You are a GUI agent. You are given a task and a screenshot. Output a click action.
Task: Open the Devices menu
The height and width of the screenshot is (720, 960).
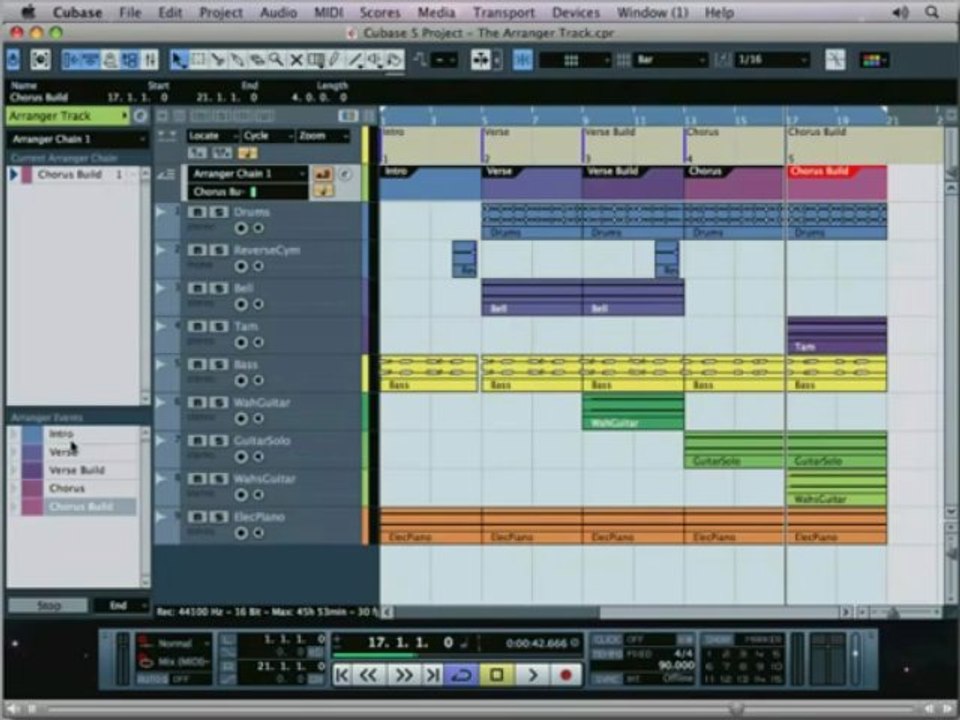[x=576, y=12]
